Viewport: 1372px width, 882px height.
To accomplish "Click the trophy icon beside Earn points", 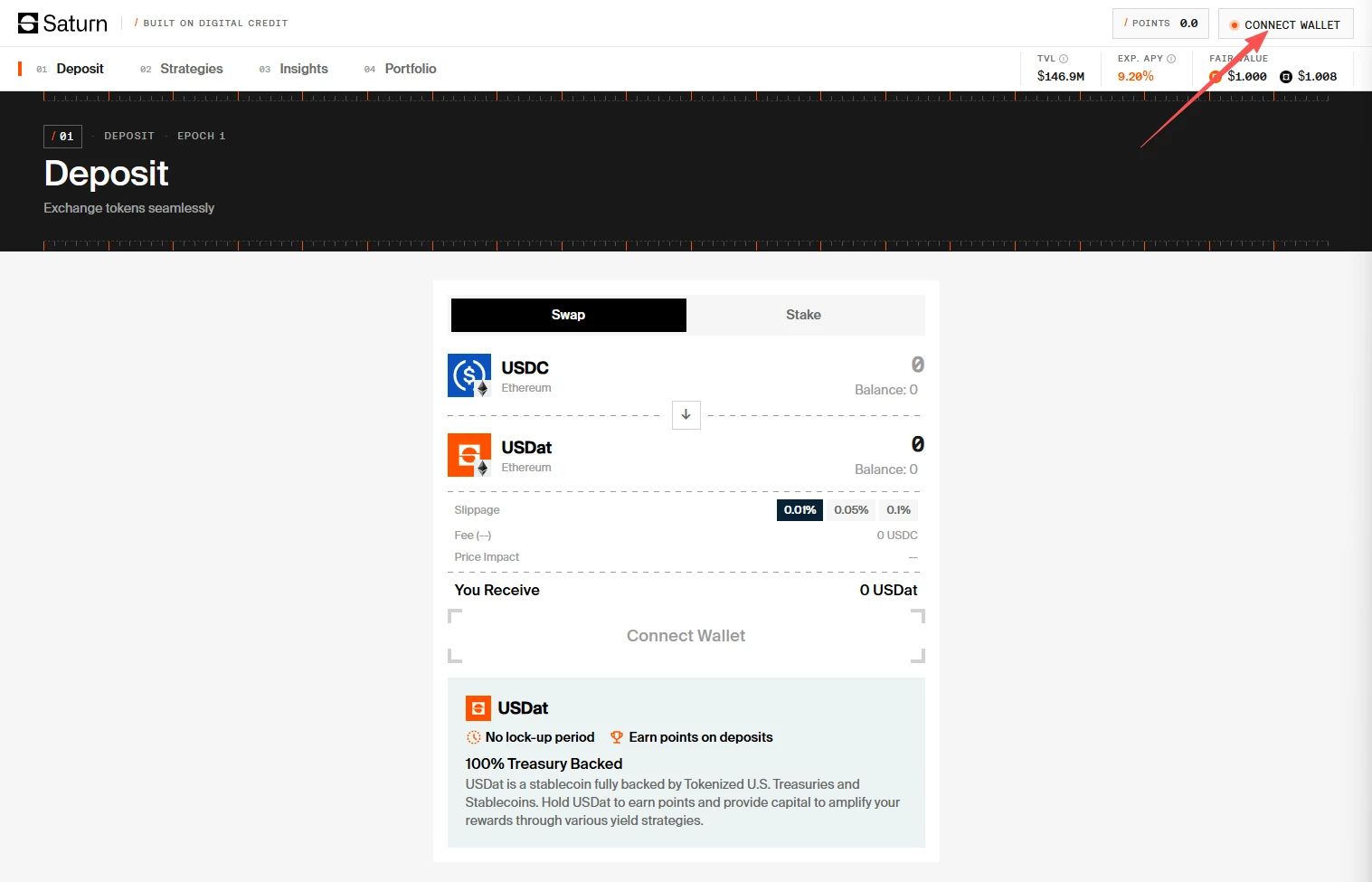I will tap(617, 737).
